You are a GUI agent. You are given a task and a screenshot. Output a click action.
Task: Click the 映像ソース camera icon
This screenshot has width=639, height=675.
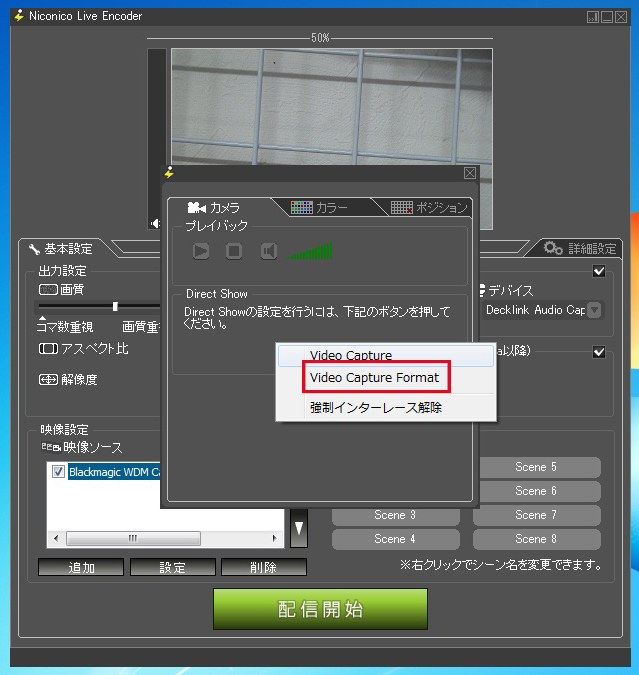point(51,447)
